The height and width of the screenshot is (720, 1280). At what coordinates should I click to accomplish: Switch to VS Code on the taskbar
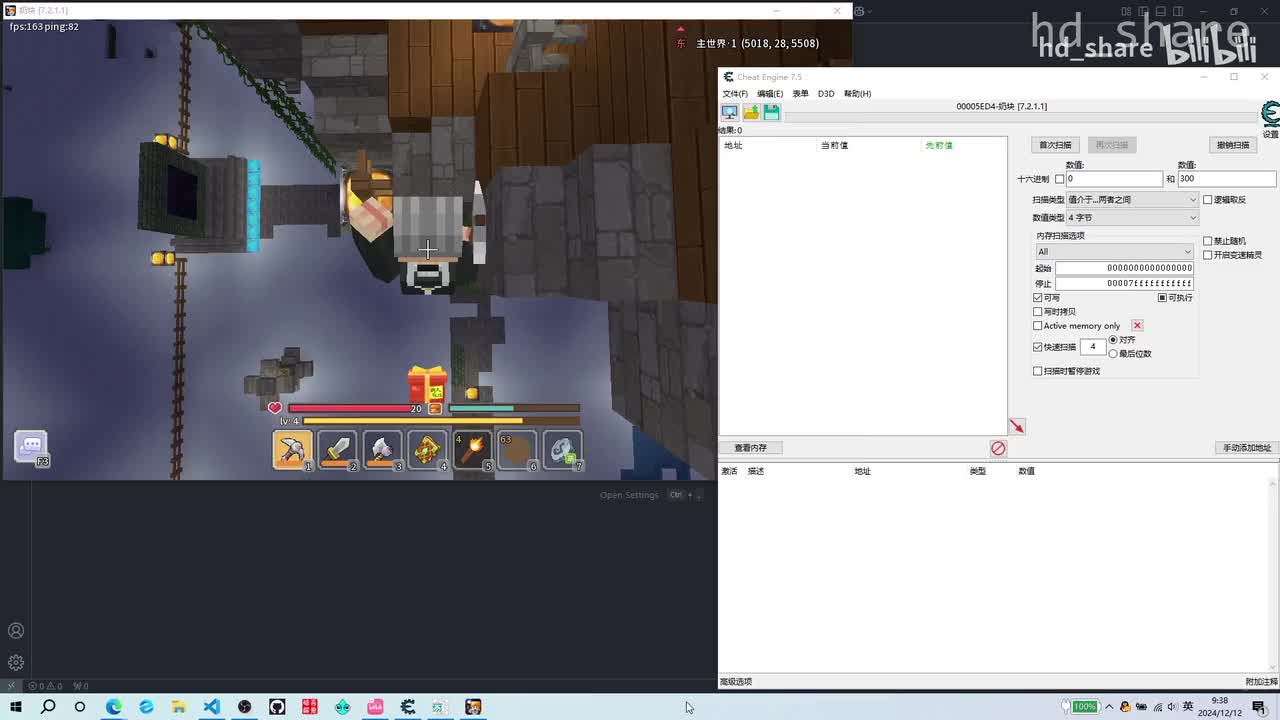point(212,707)
